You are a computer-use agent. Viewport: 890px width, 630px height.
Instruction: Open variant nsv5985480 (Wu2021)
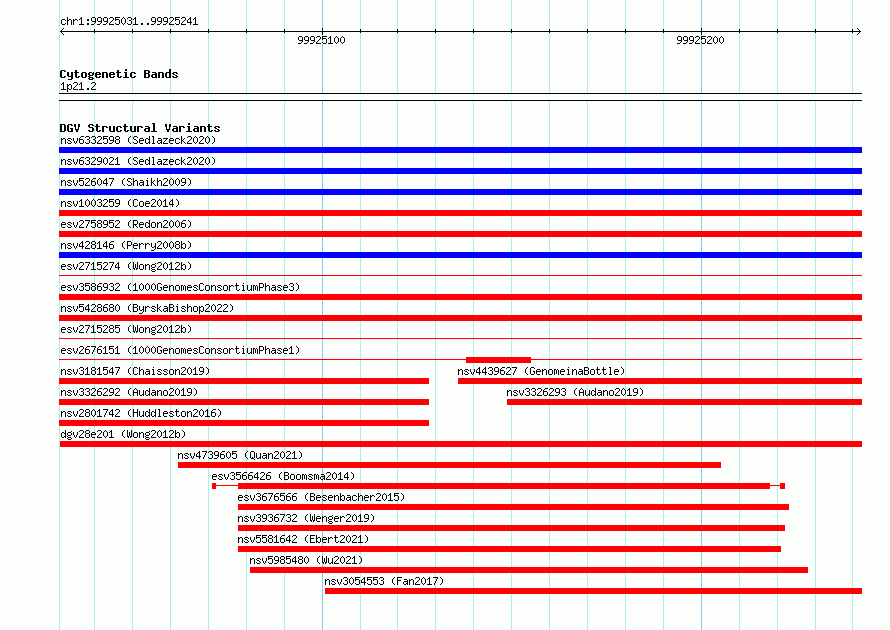point(306,560)
